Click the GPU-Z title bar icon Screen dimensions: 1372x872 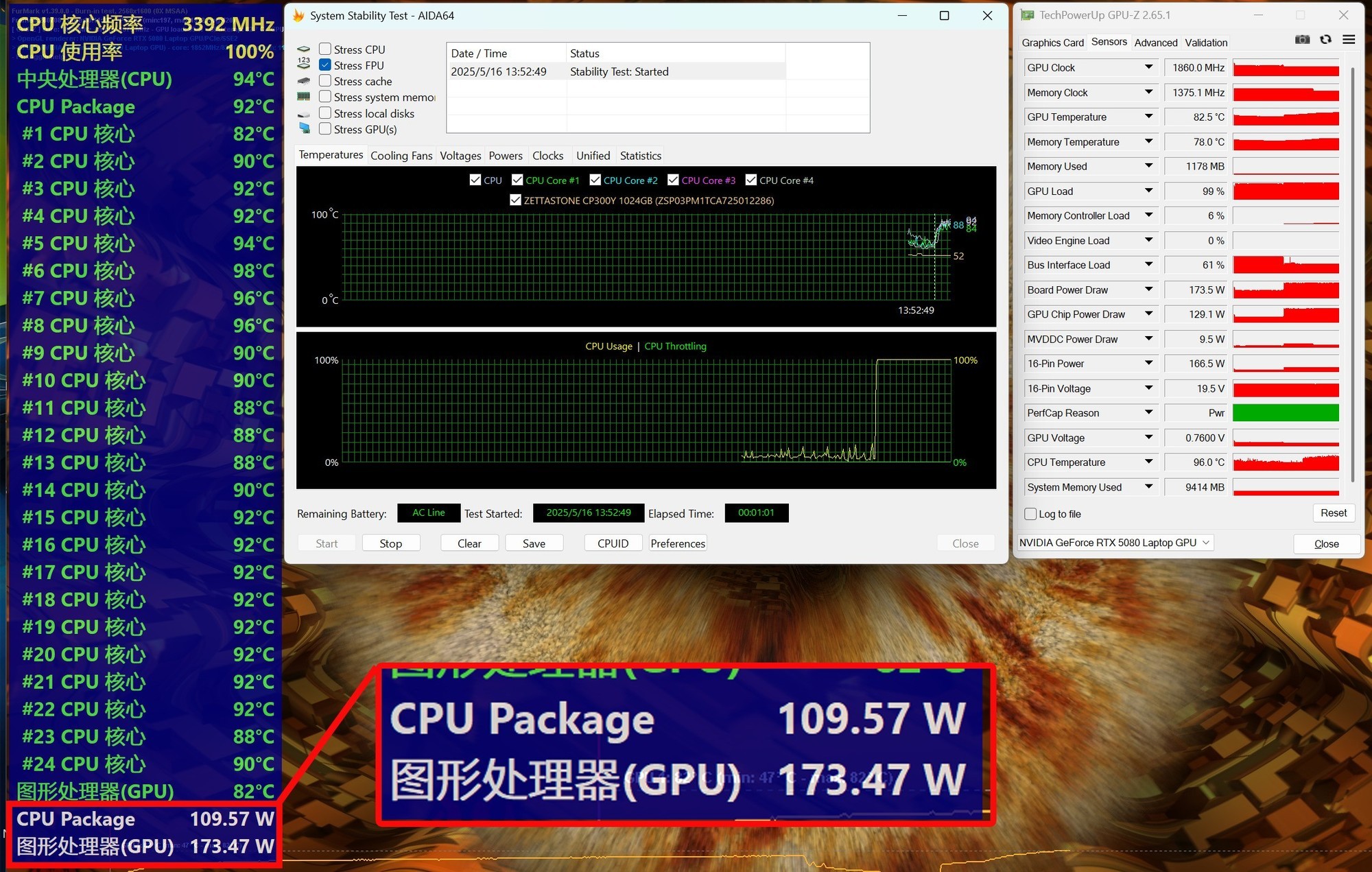[x=1027, y=15]
